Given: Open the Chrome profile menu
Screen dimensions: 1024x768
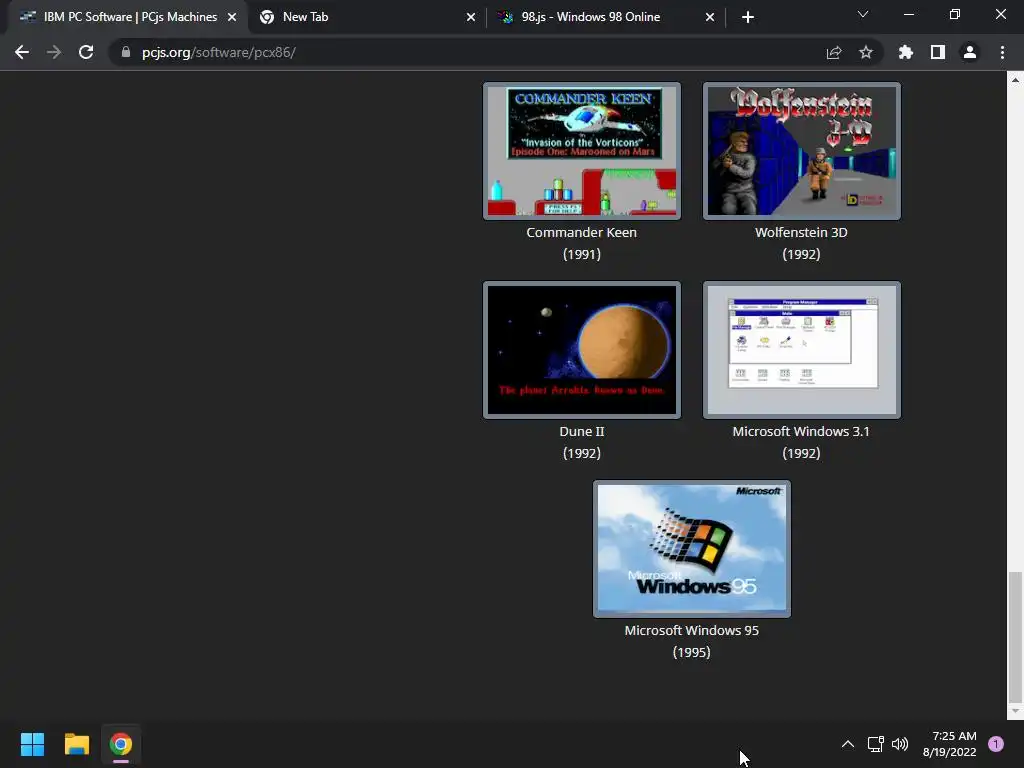Looking at the screenshot, I should (x=970, y=52).
